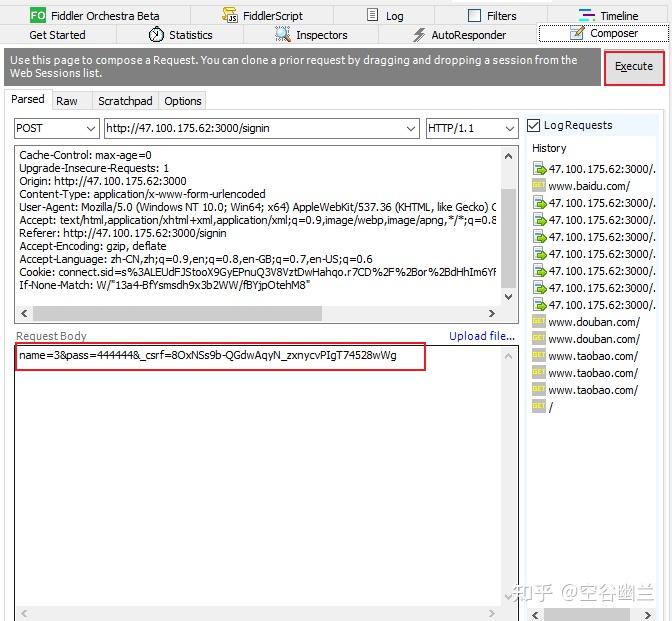This screenshot has height=621, width=672.
Task: Open the Inspectors tab
Action: pyautogui.click(x=311, y=35)
